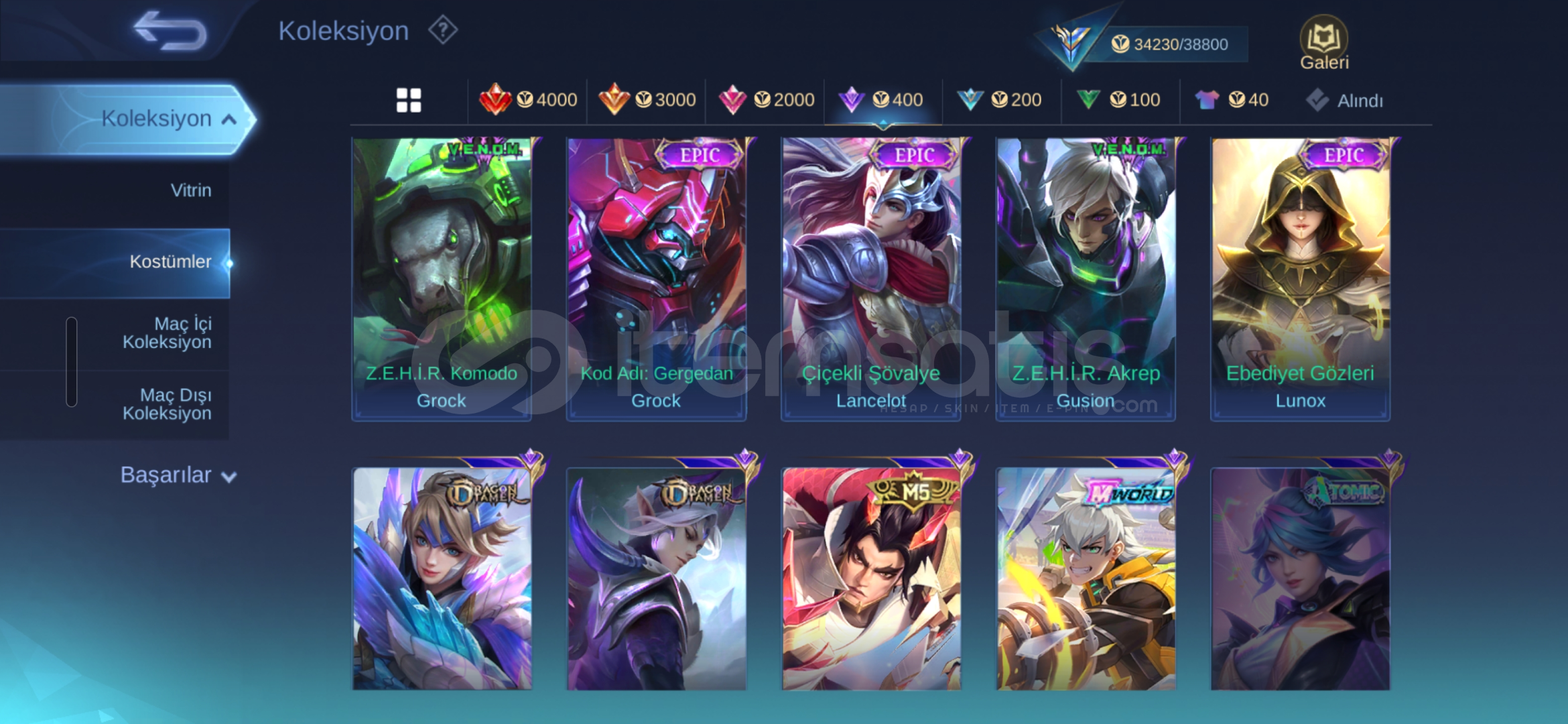1568x724 pixels.
Task: Filter by the 3000-point orange gem tier
Action: [647, 100]
